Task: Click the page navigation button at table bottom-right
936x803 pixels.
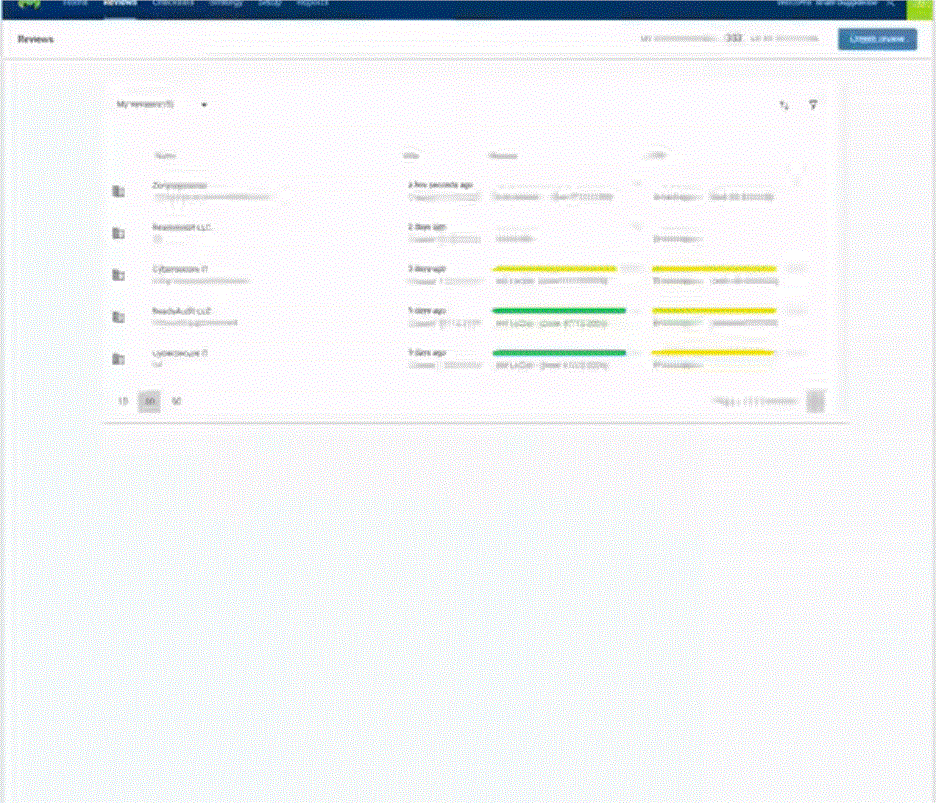Action: [815, 401]
